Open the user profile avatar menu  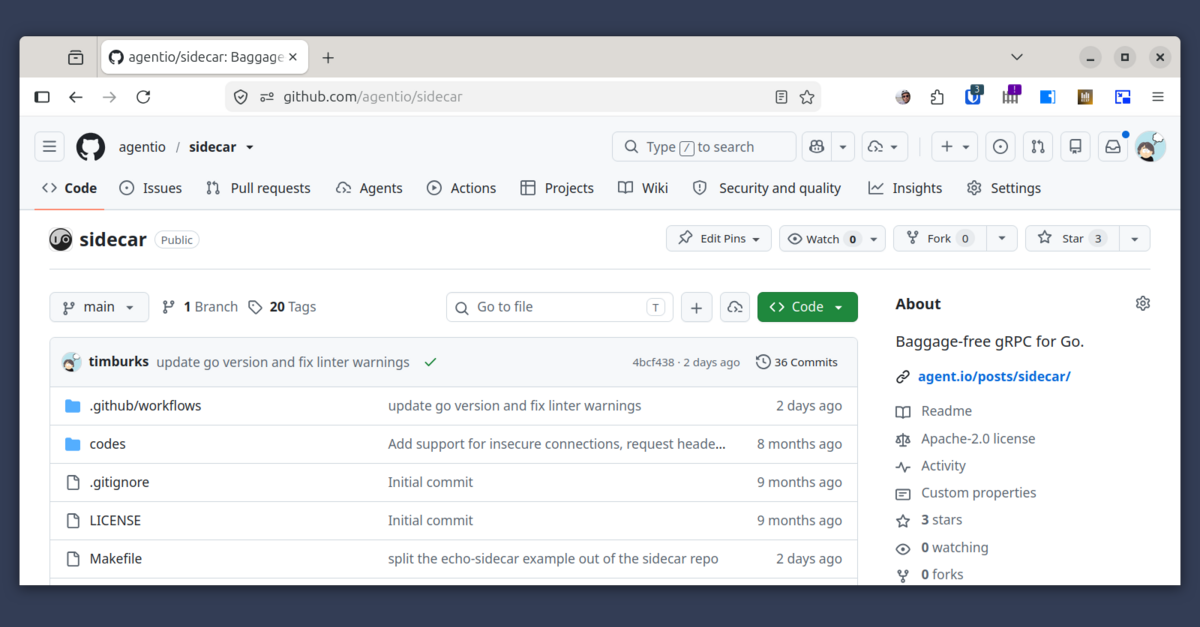point(1150,147)
